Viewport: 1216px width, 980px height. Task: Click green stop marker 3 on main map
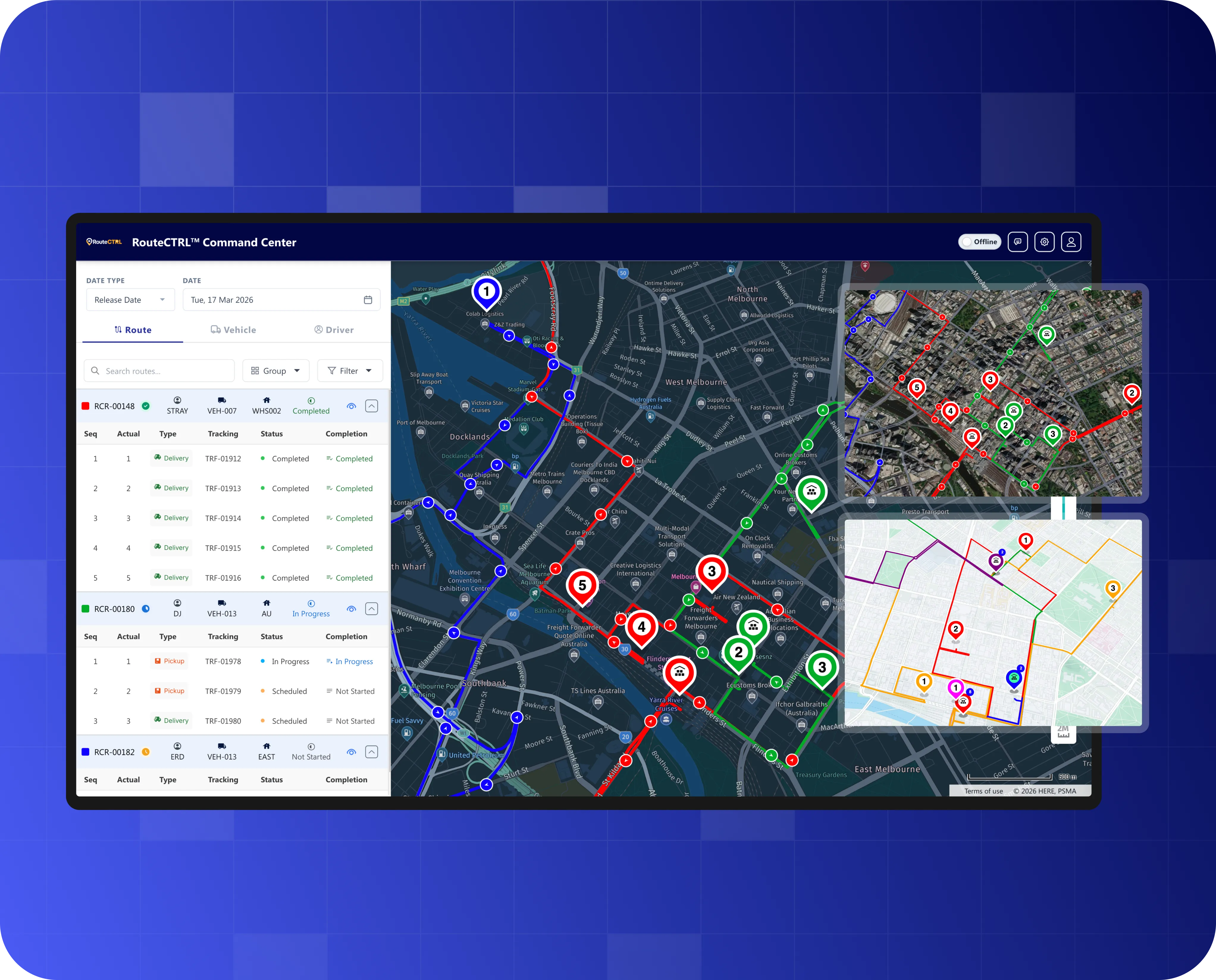pos(822,669)
